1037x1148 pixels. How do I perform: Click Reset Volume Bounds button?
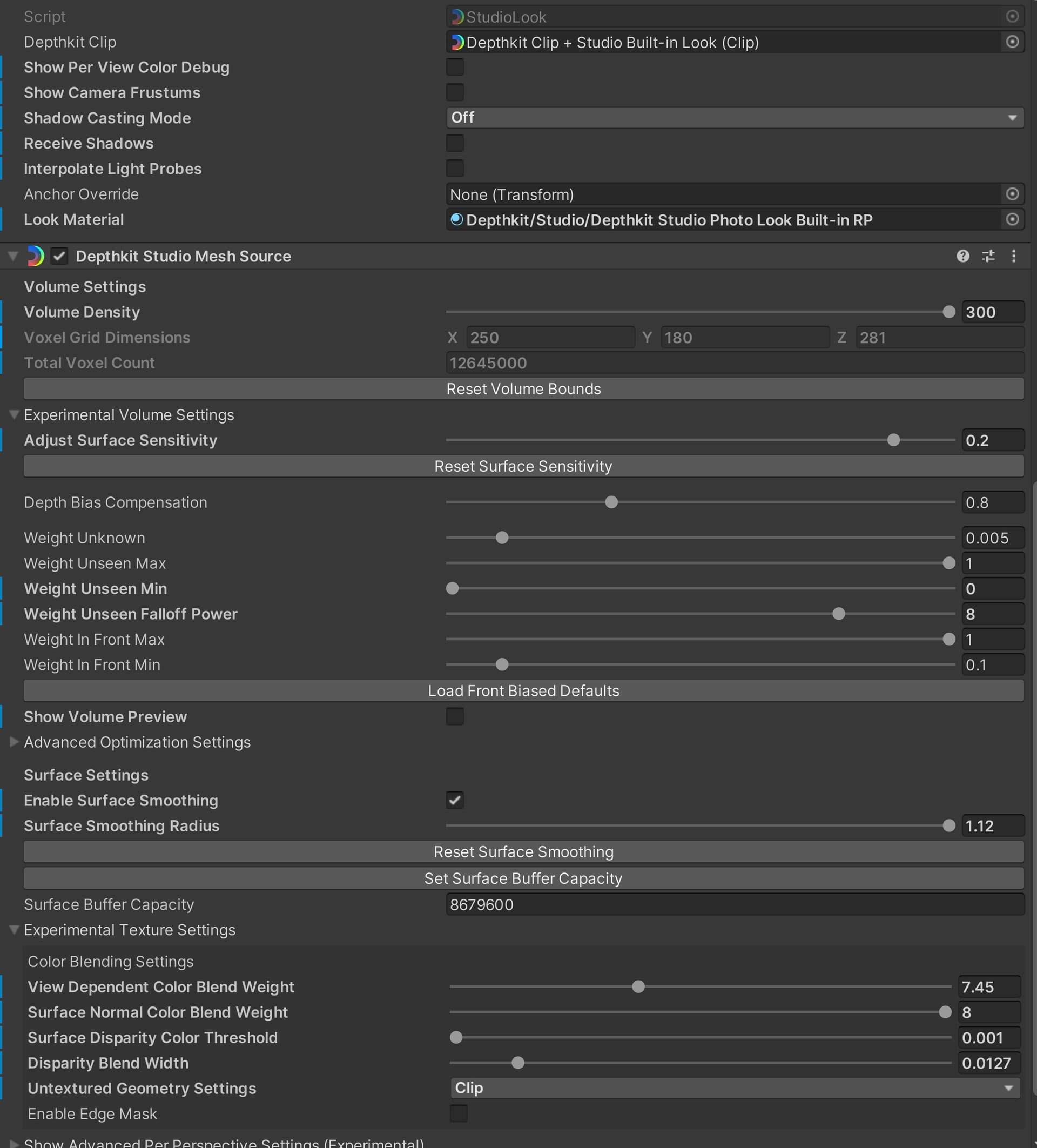click(x=523, y=389)
